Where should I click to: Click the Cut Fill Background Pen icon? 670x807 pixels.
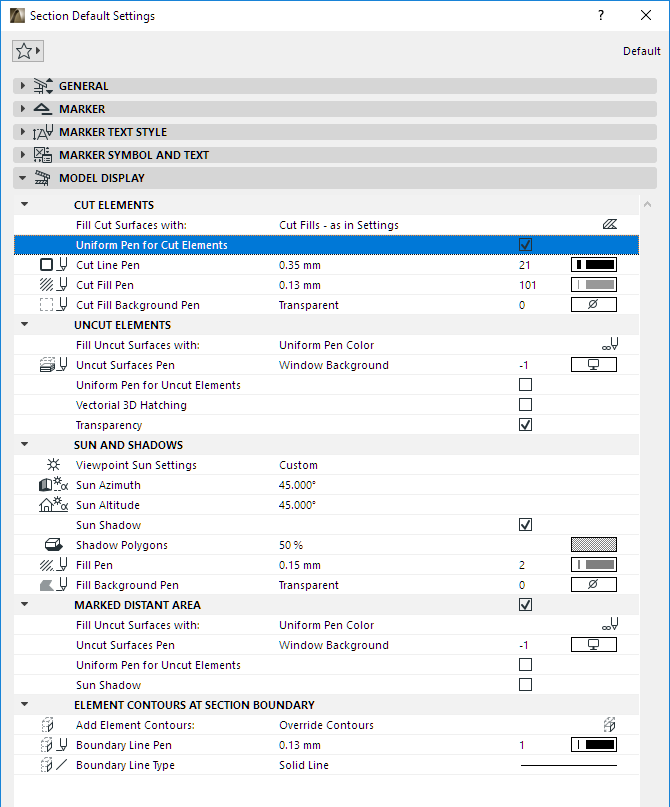click(54, 305)
